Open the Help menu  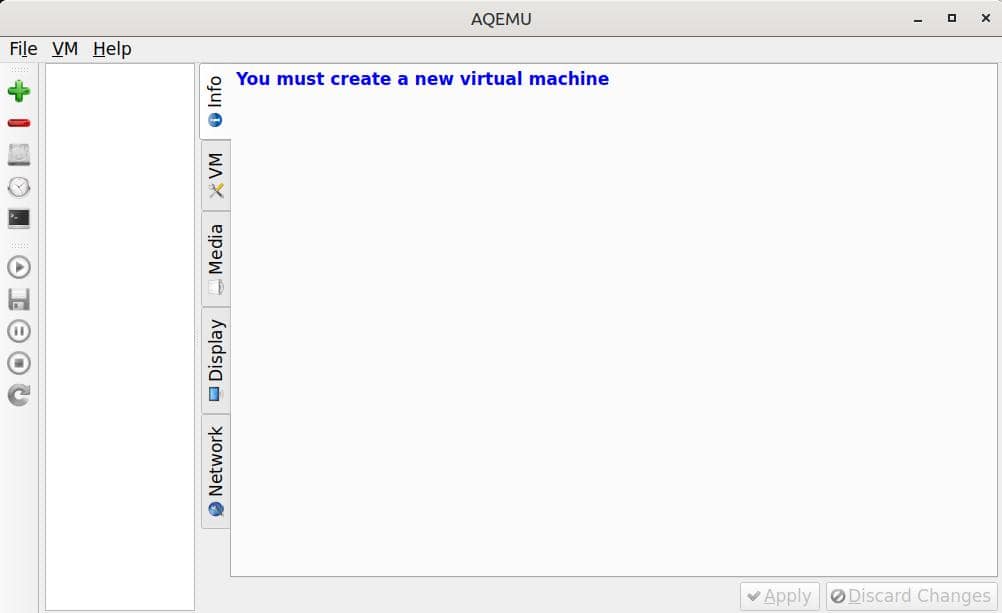(x=112, y=49)
